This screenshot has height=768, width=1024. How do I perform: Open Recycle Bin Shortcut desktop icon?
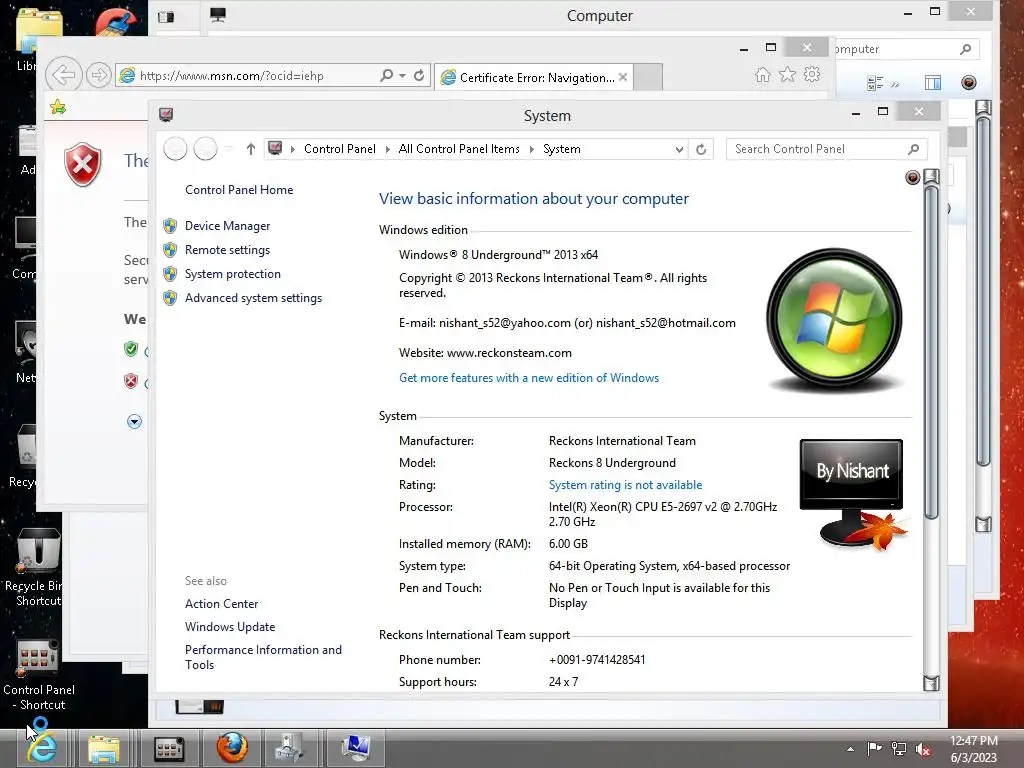[x=36, y=568]
